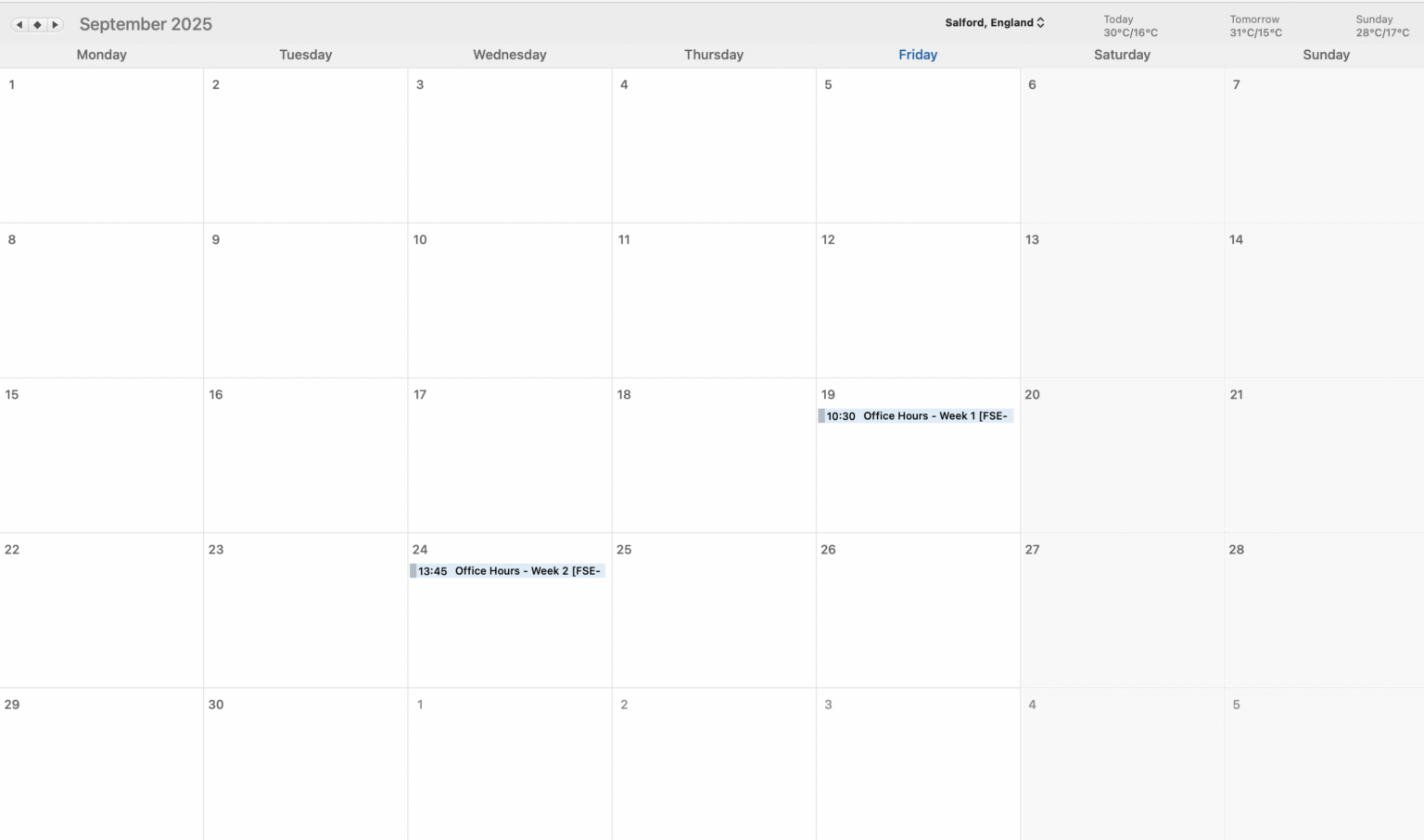Image resolution: width=1424 pixels, height=840 pixels.
Task: Click the date number 30 in the calendar
Action: (216, 705)
